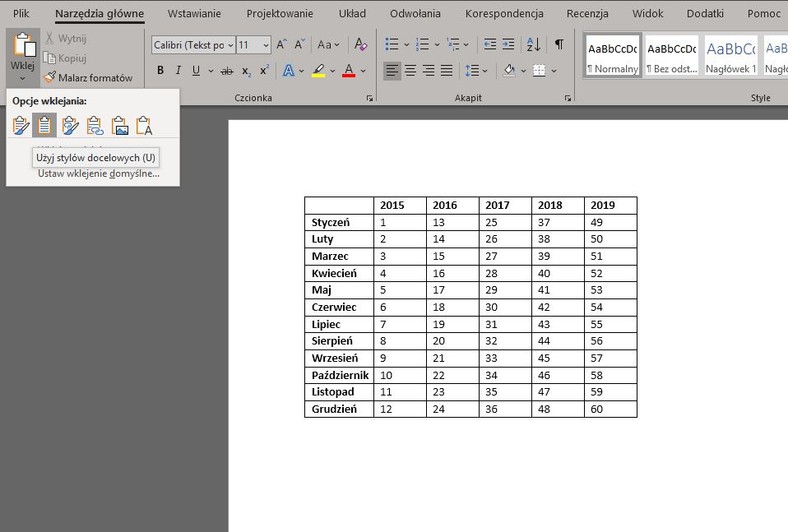This screenshot has width=788, height=532.
Task: Toggle show paragraph marks (¶)
Action: [x=559, y=45]
